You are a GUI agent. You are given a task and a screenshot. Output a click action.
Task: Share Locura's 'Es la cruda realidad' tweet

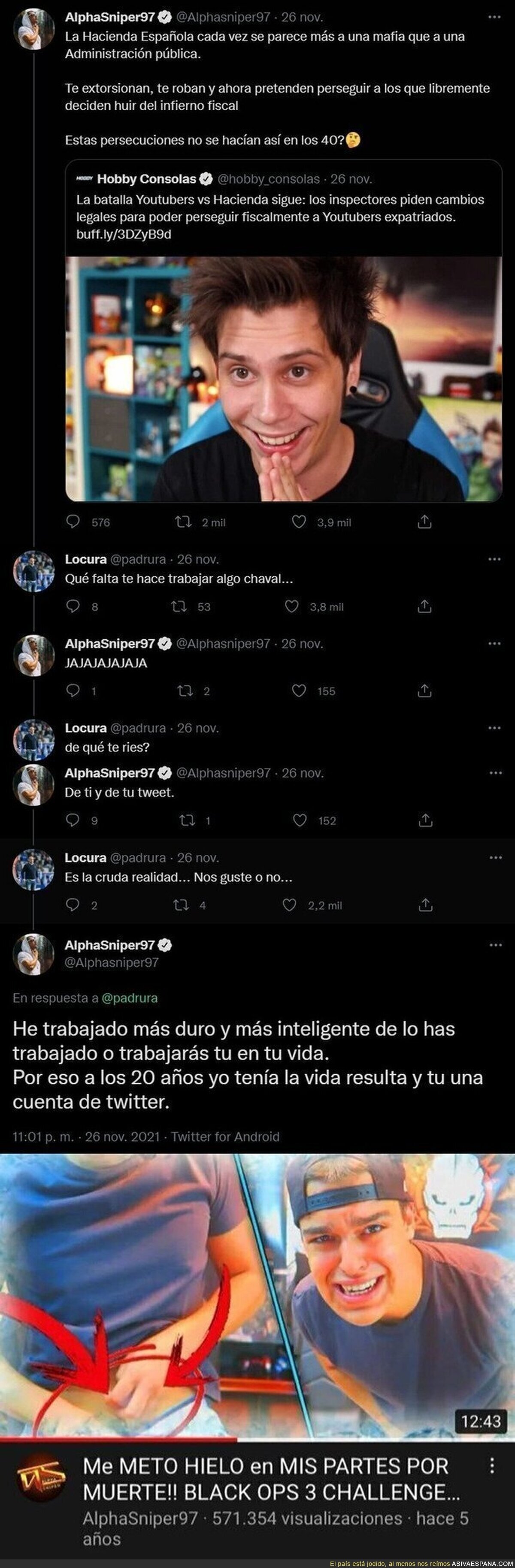coord(425,905)
